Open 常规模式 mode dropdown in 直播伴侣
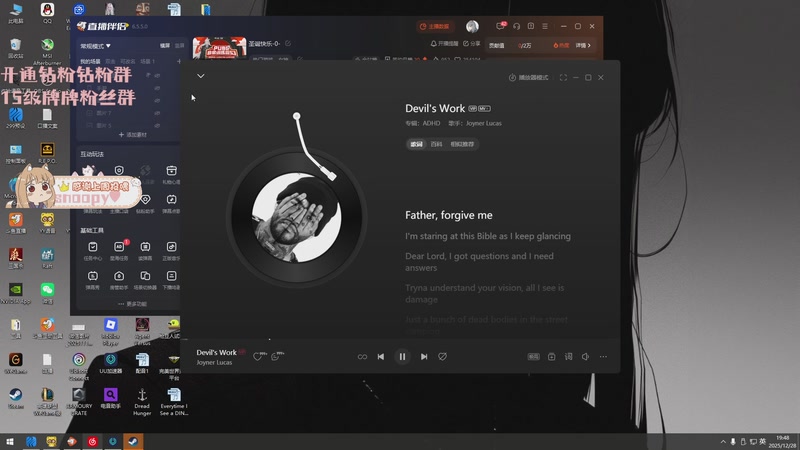The image size is (800, 450). pos(95,46)
